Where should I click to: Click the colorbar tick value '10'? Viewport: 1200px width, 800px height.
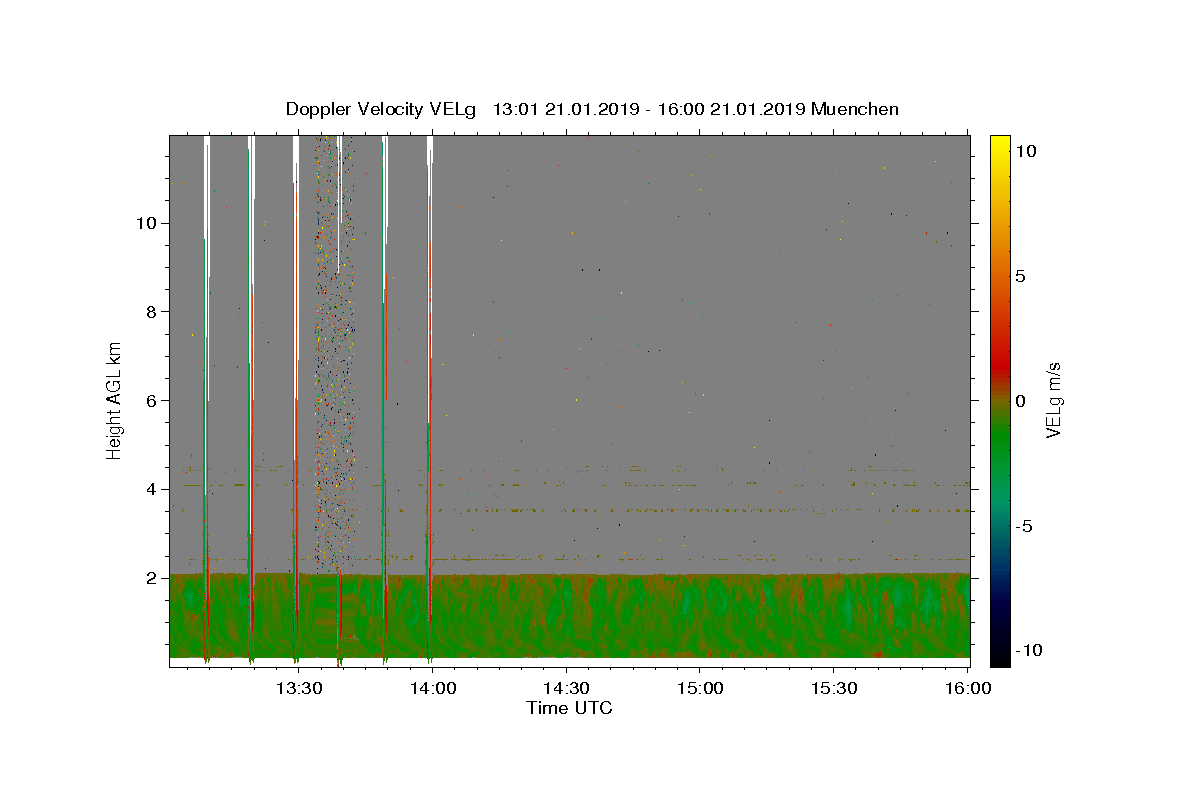(x=1025, y=150)
